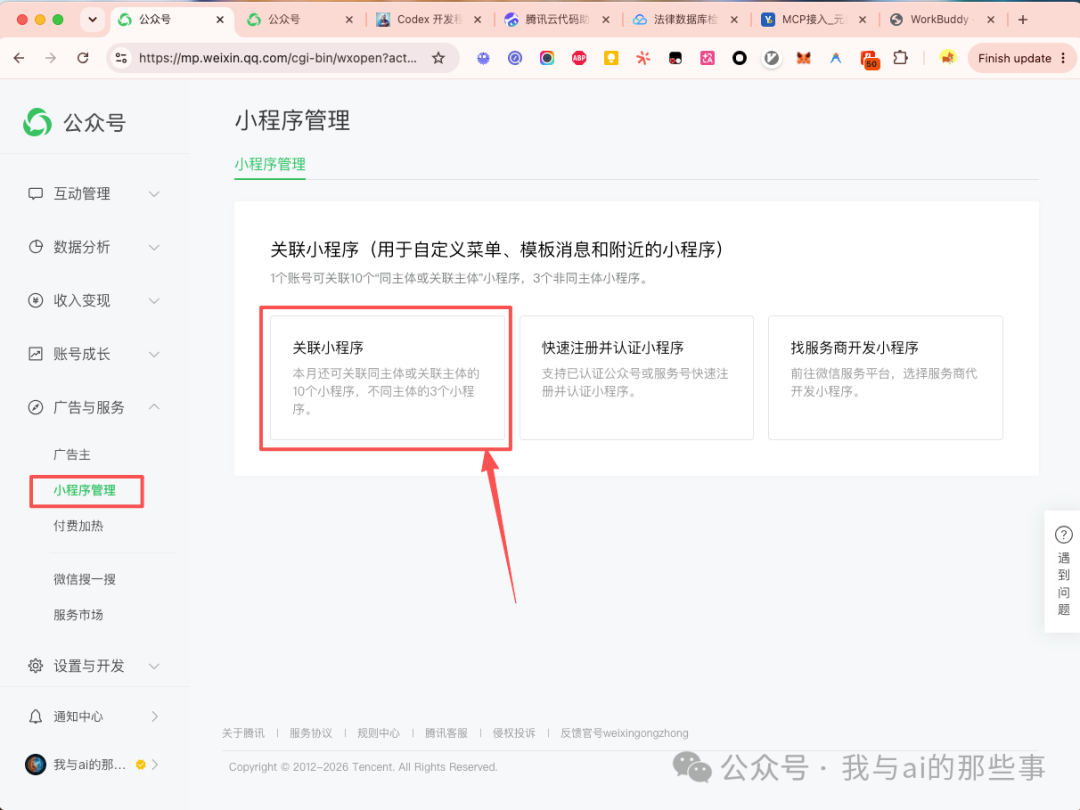Switch to the 法律数据库 browser tab
1080x810 pixels.
click(683, 20)
